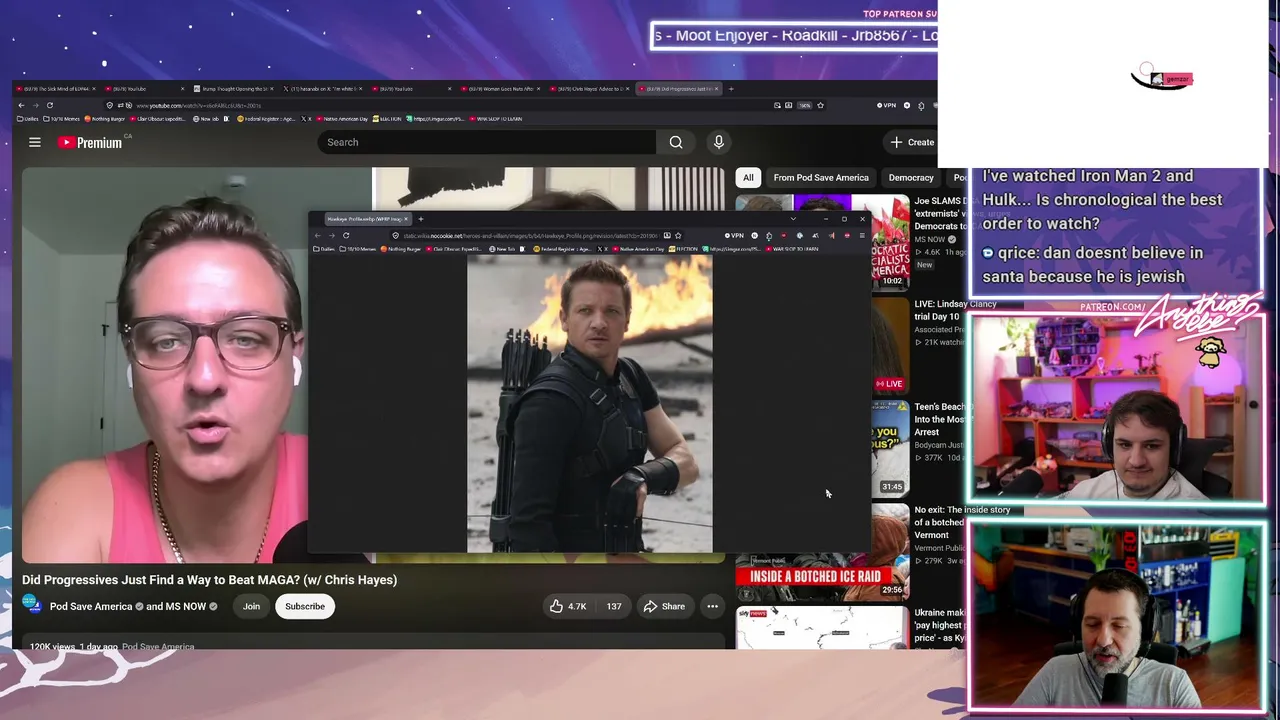Open ELECTION bookmark in Hawkeye window
The height and width of the screenshot is (720, 1280).
(685, 249)
